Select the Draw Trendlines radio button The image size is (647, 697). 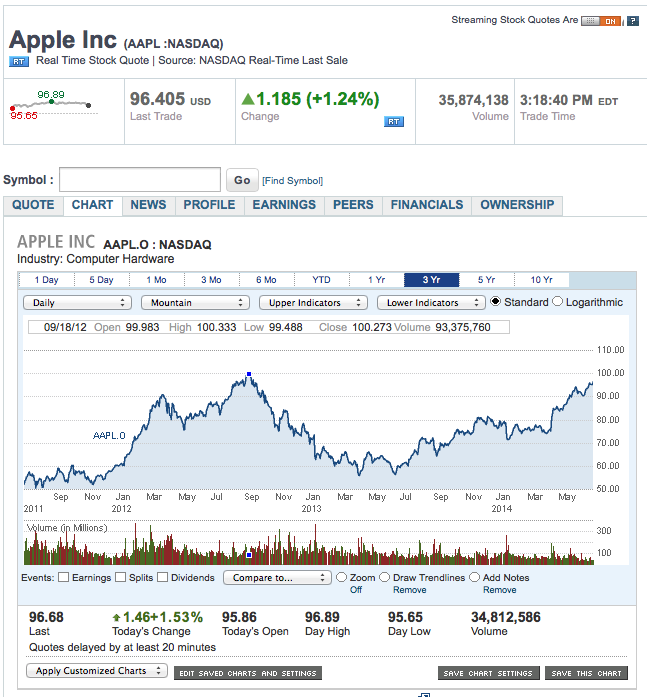(x=384, y=577)
